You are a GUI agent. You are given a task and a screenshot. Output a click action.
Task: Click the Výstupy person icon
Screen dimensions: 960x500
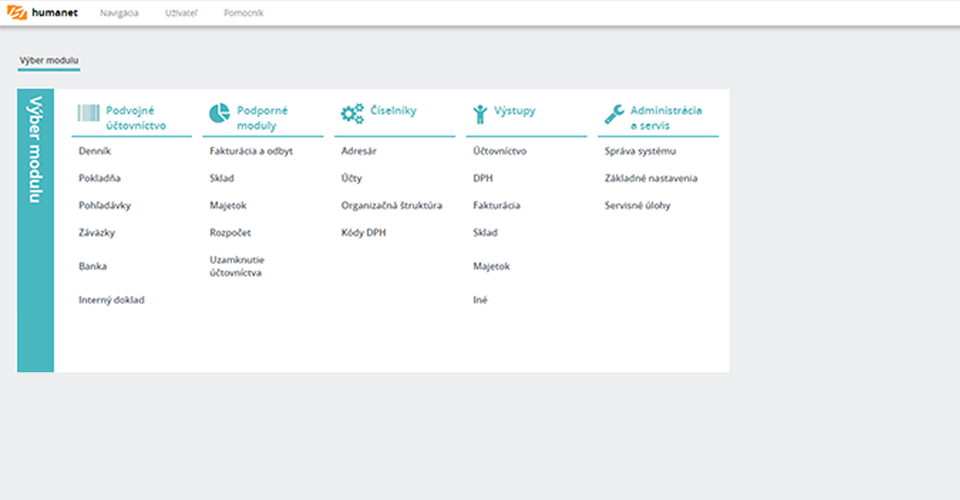pos(480,113)
